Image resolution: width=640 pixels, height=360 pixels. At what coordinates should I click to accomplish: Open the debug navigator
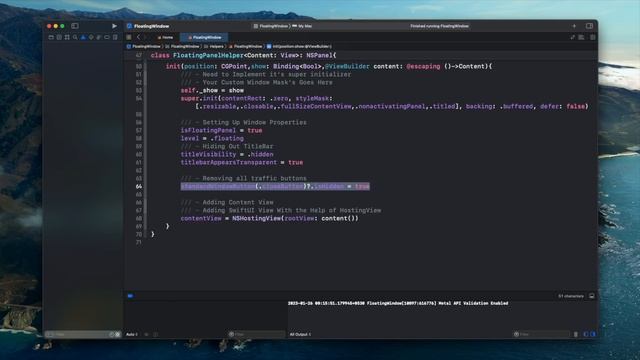pos(99,37)
